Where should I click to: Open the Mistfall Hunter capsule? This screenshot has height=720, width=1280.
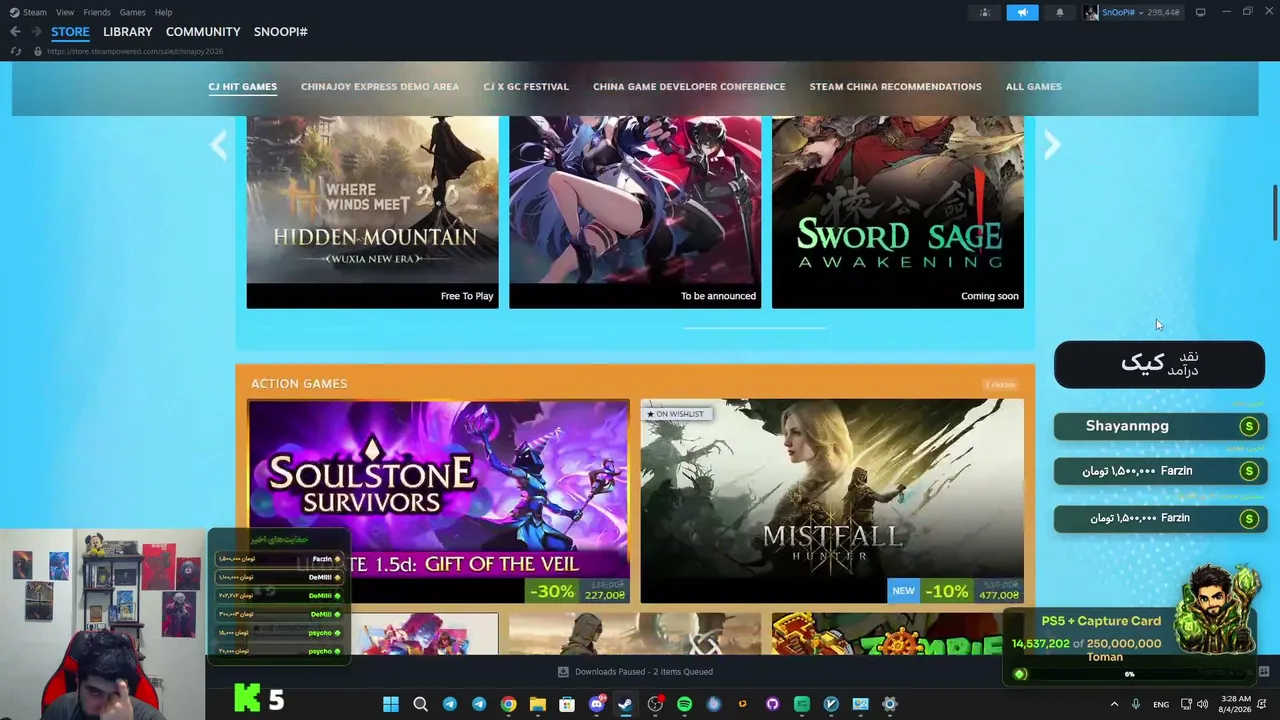coord(832,501)
